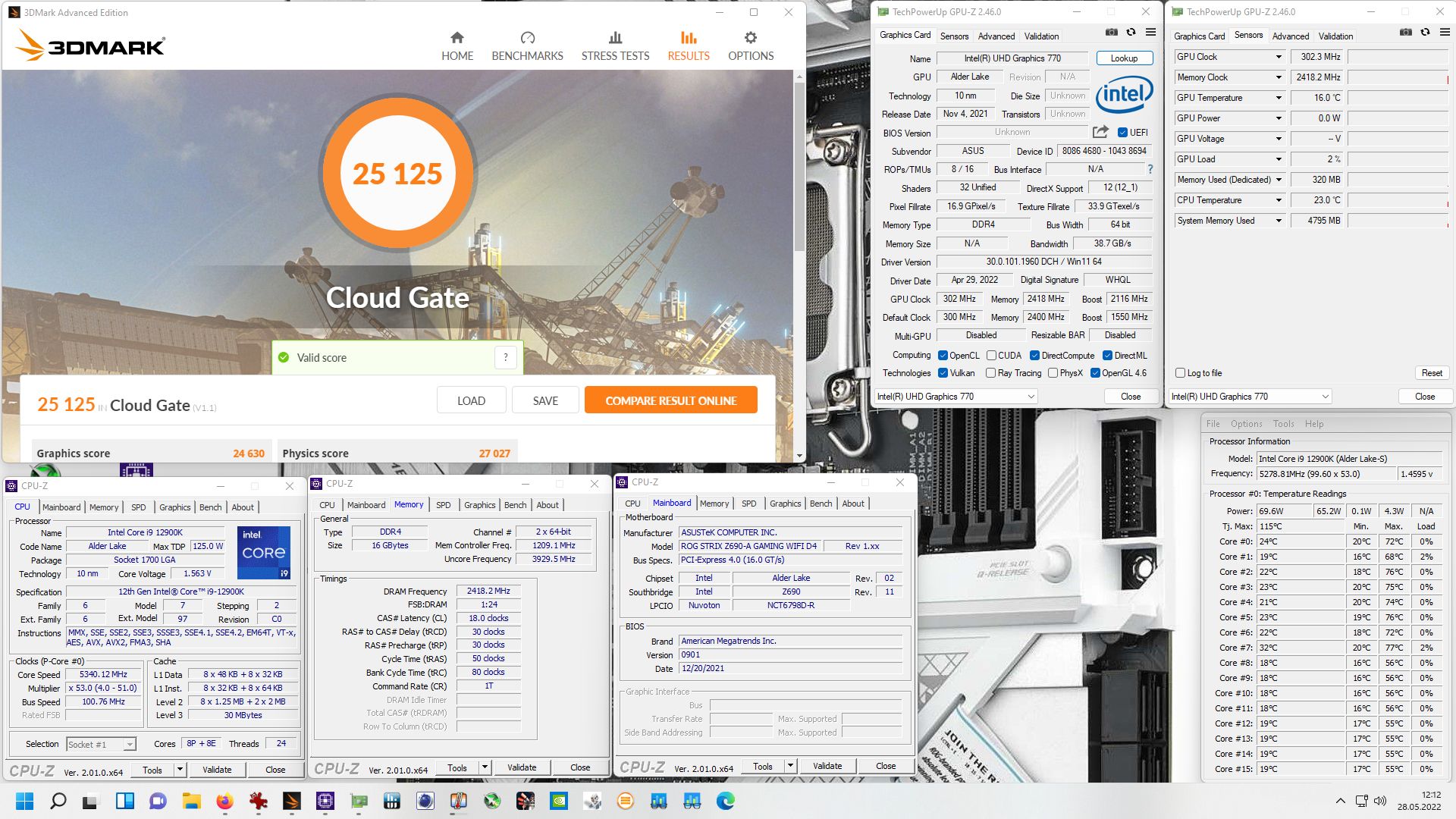Open GPU Power sensor dropdown
The width and height of the screenshot is (1456, 819).
coord(1278,118)
